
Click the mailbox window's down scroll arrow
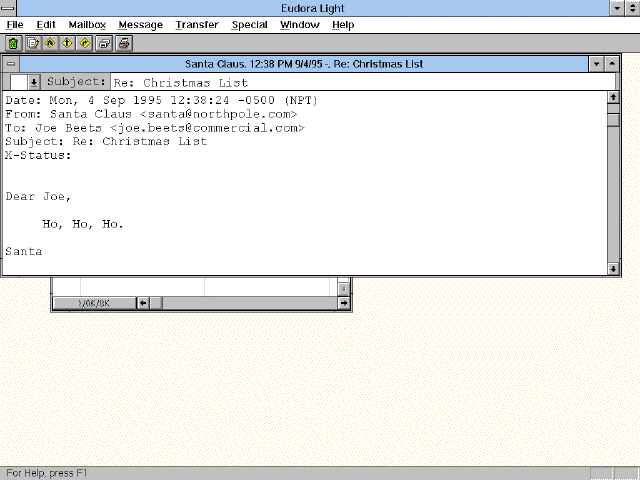point(344,289)
